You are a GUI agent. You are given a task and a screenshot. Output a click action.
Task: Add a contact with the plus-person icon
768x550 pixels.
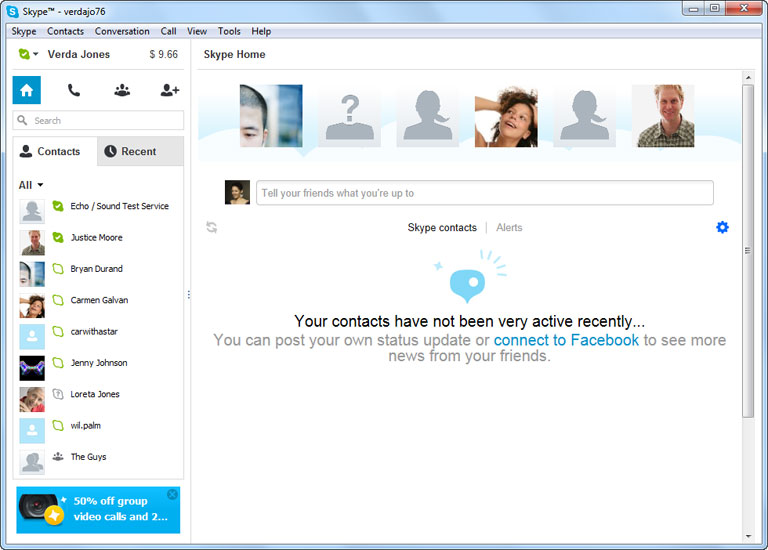point(170,90)
